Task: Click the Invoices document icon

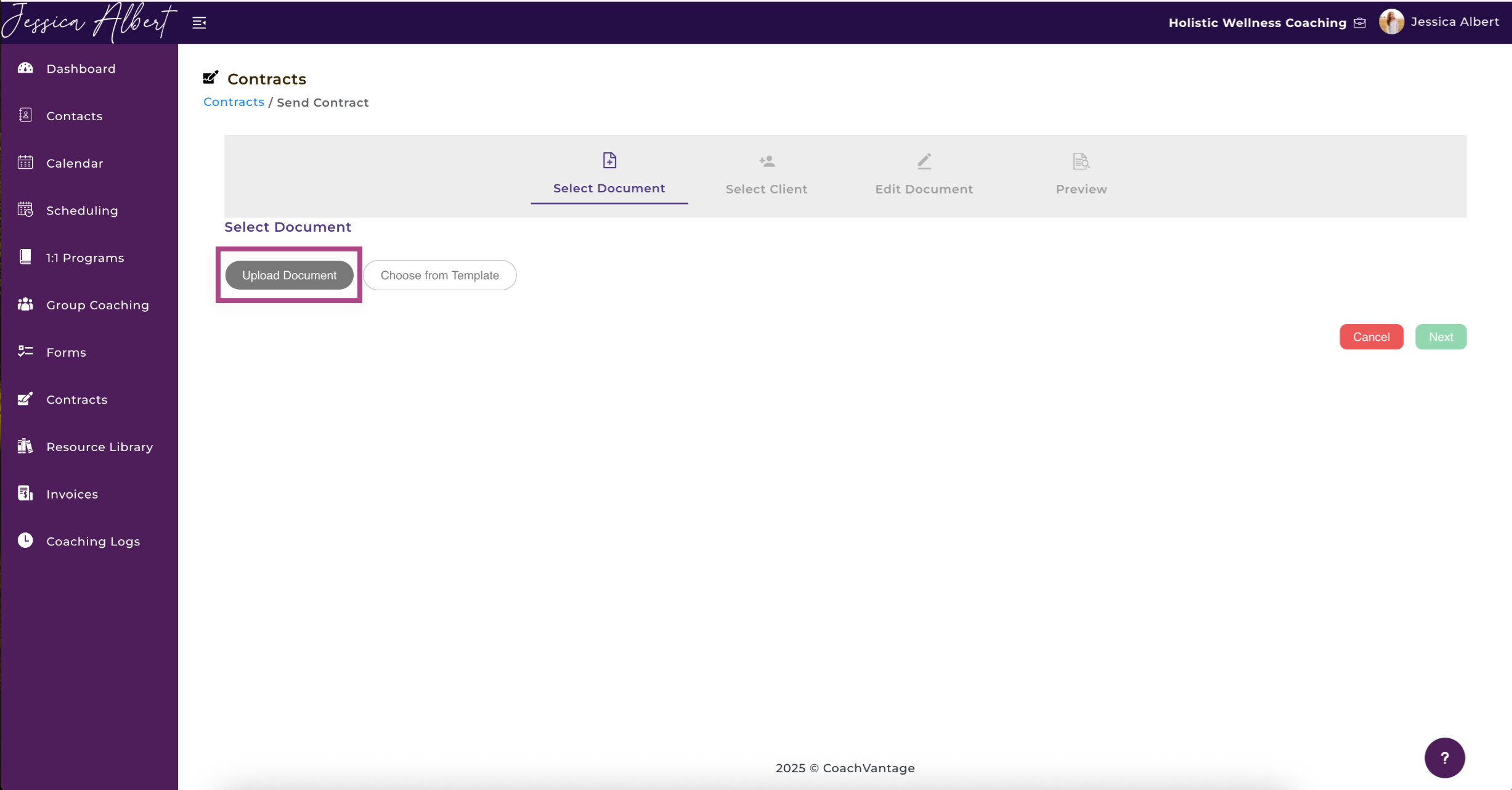Action: (x=25, y=493)
